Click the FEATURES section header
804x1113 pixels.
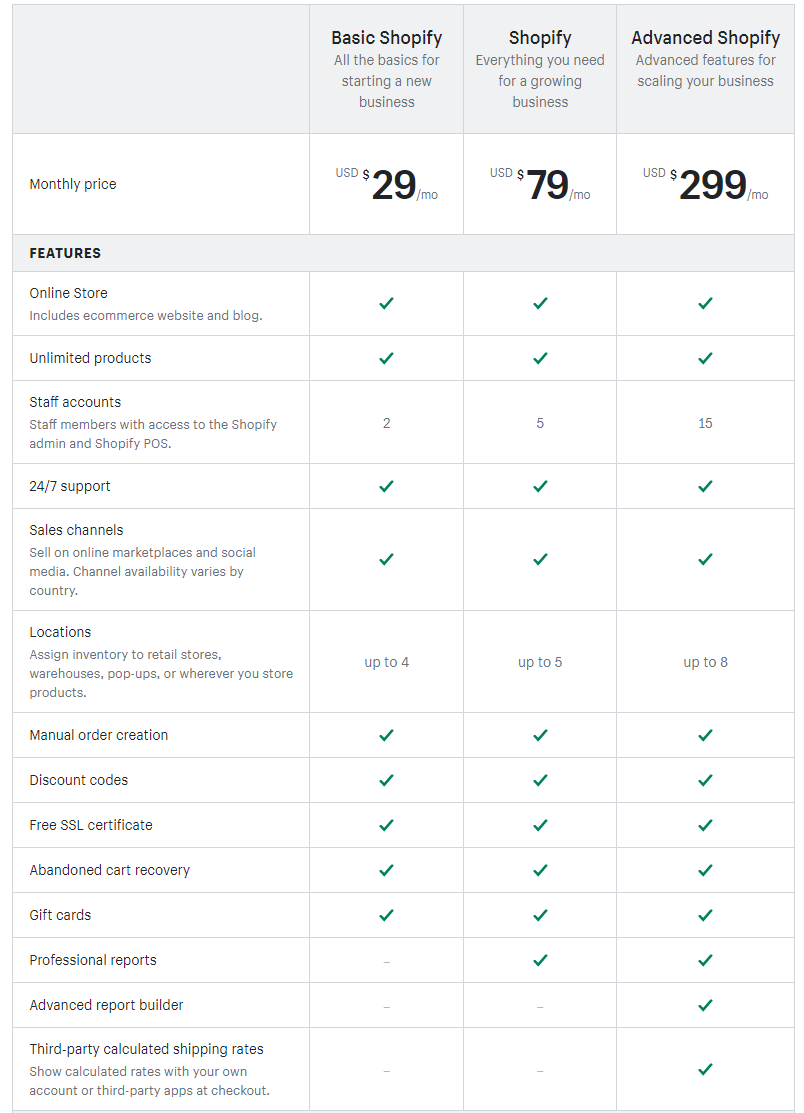point(65,253)
